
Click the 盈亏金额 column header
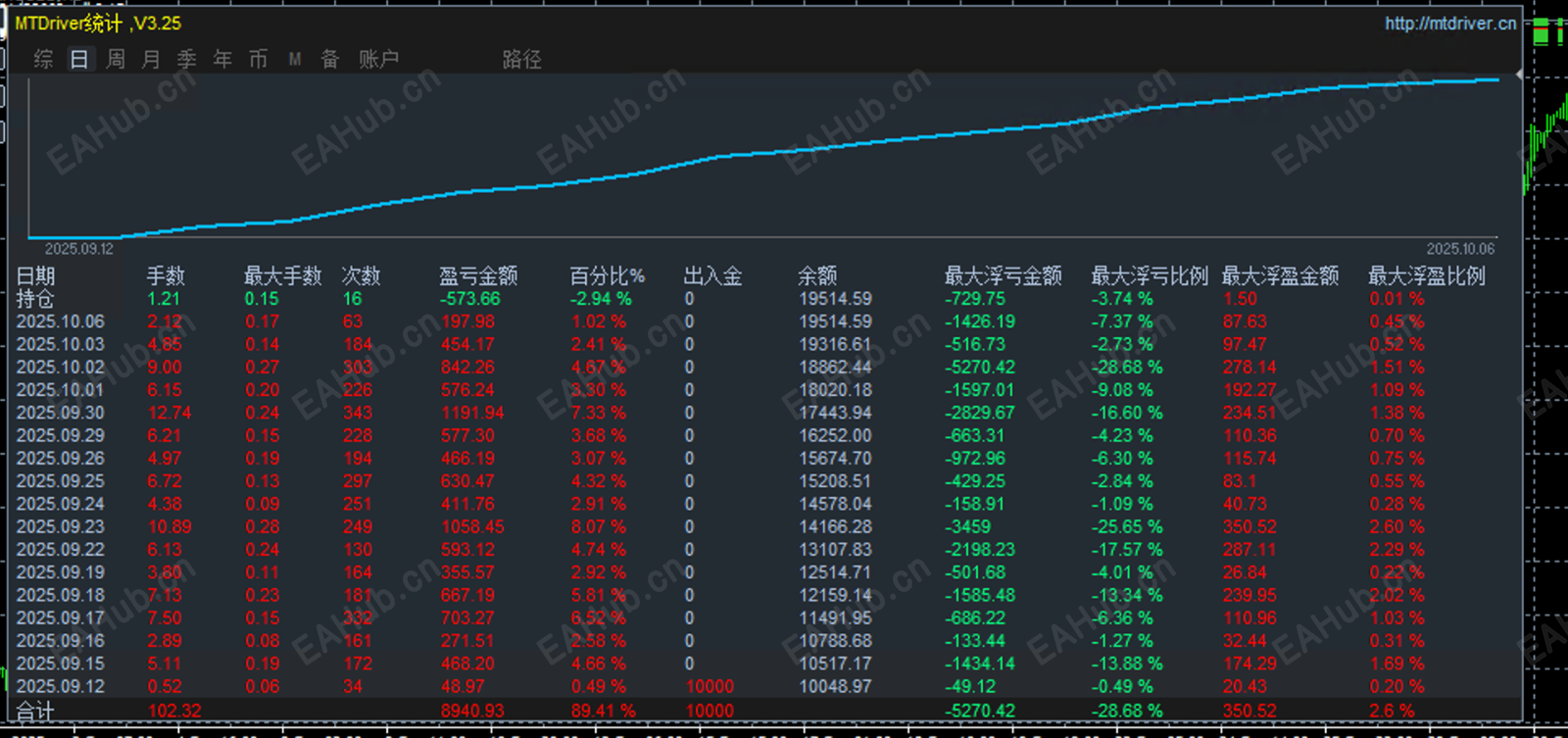tap(478, 276)
